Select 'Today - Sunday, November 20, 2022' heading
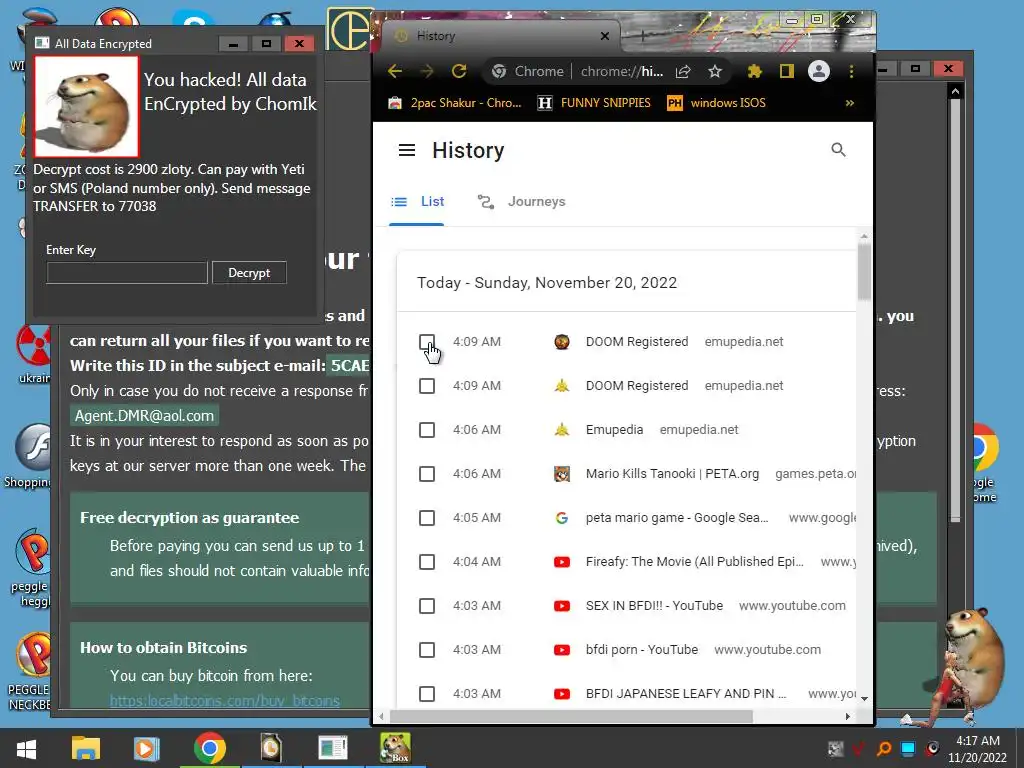Viewport: 1024px width, 768px height. pyautogui.click(x=547, y=283)
